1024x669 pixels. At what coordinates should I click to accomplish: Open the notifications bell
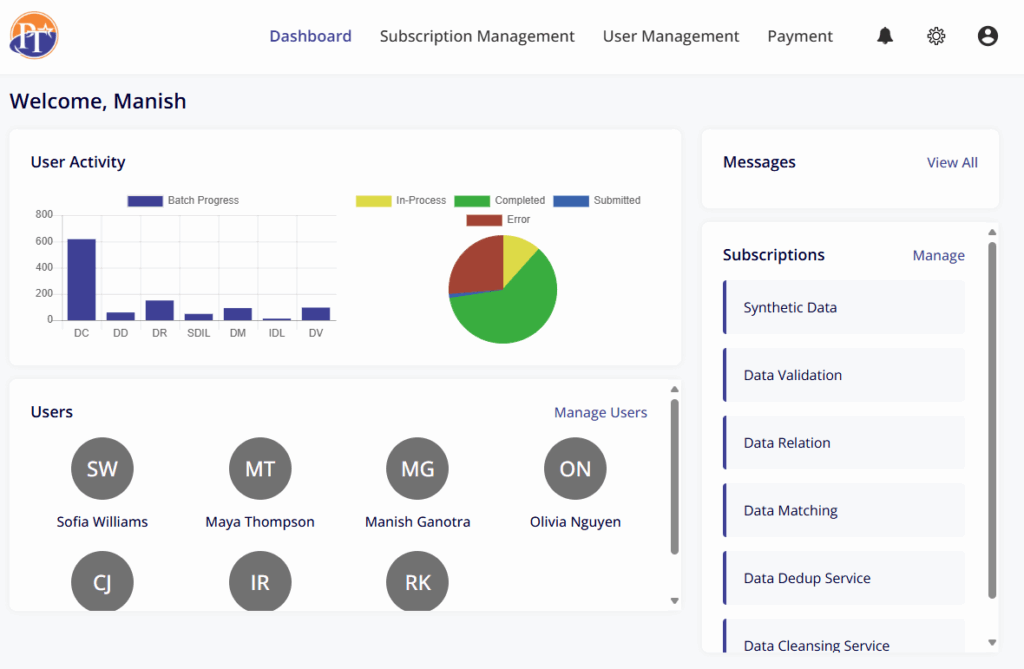point(885,36)
